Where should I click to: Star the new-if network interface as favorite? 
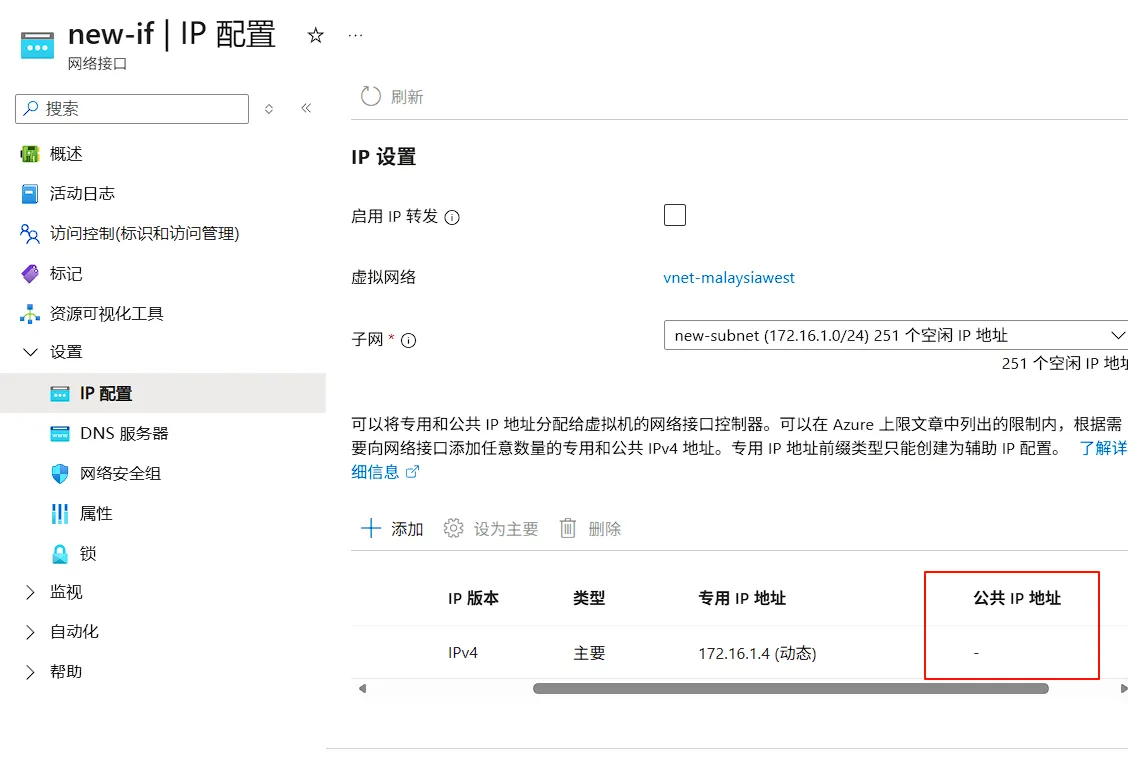click(315, 33)
